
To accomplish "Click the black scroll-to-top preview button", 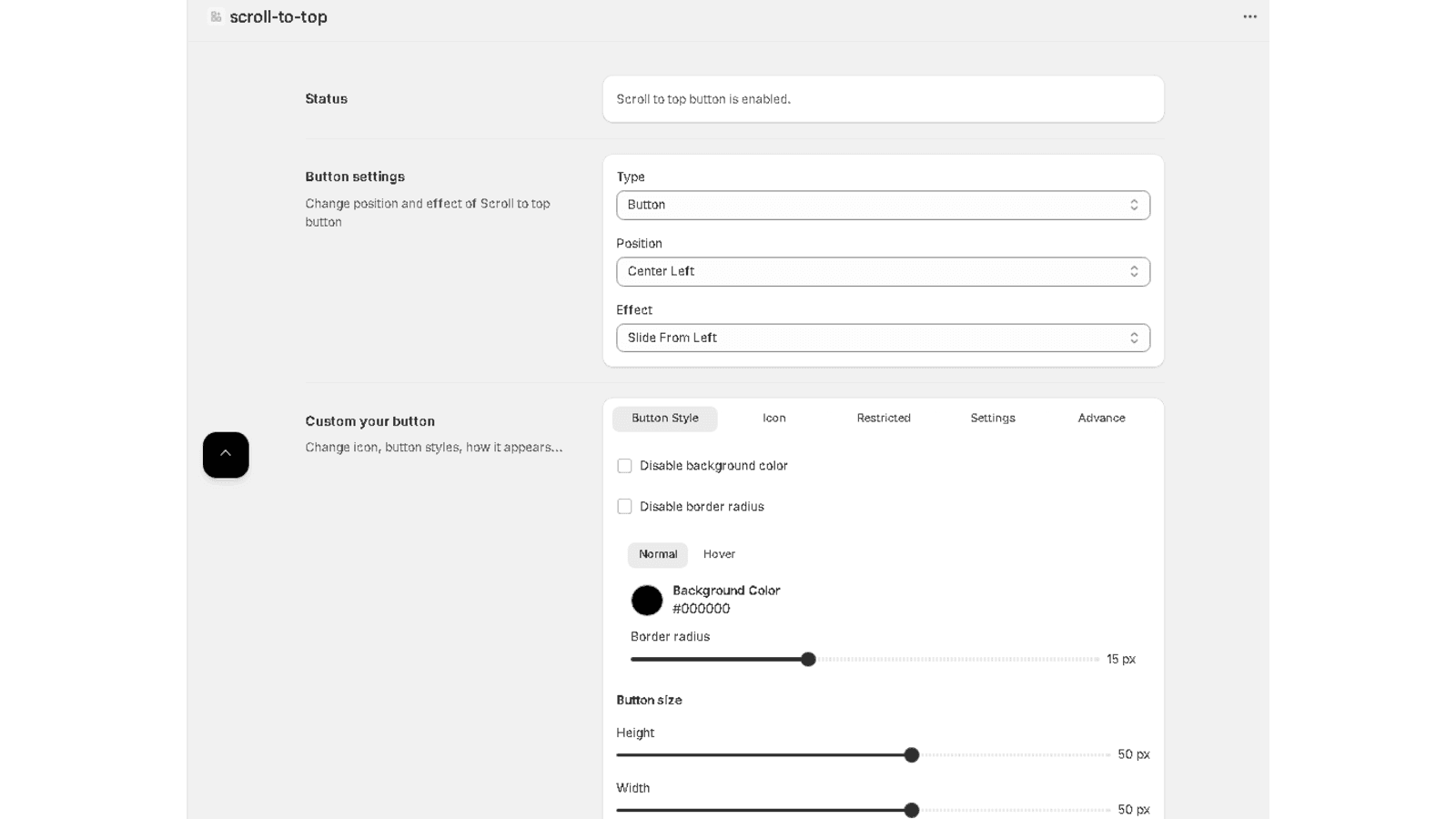I will coord(226,454).
